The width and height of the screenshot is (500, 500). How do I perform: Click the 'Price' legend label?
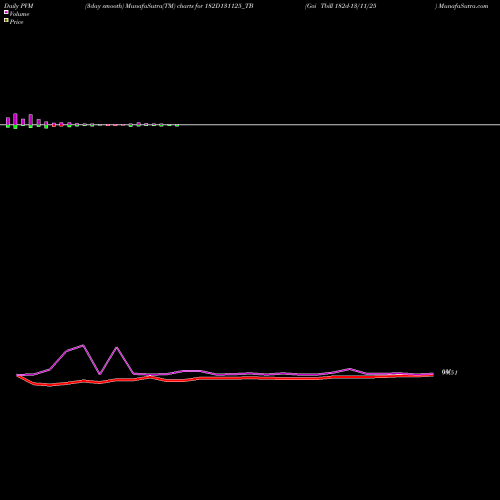coord(16,22)
